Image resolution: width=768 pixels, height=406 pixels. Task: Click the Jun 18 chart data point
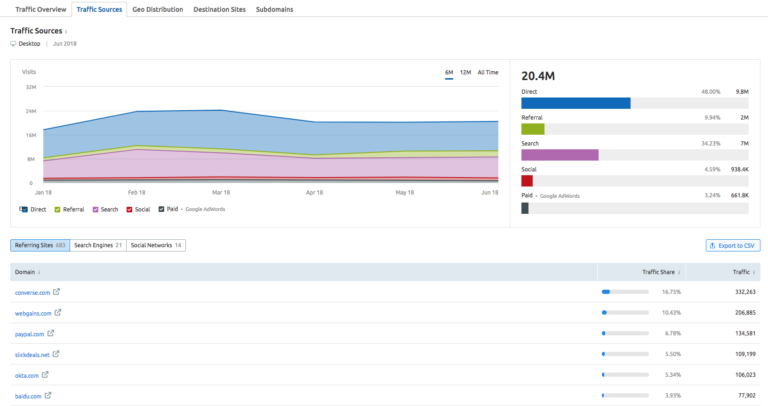tap(498, 121)
